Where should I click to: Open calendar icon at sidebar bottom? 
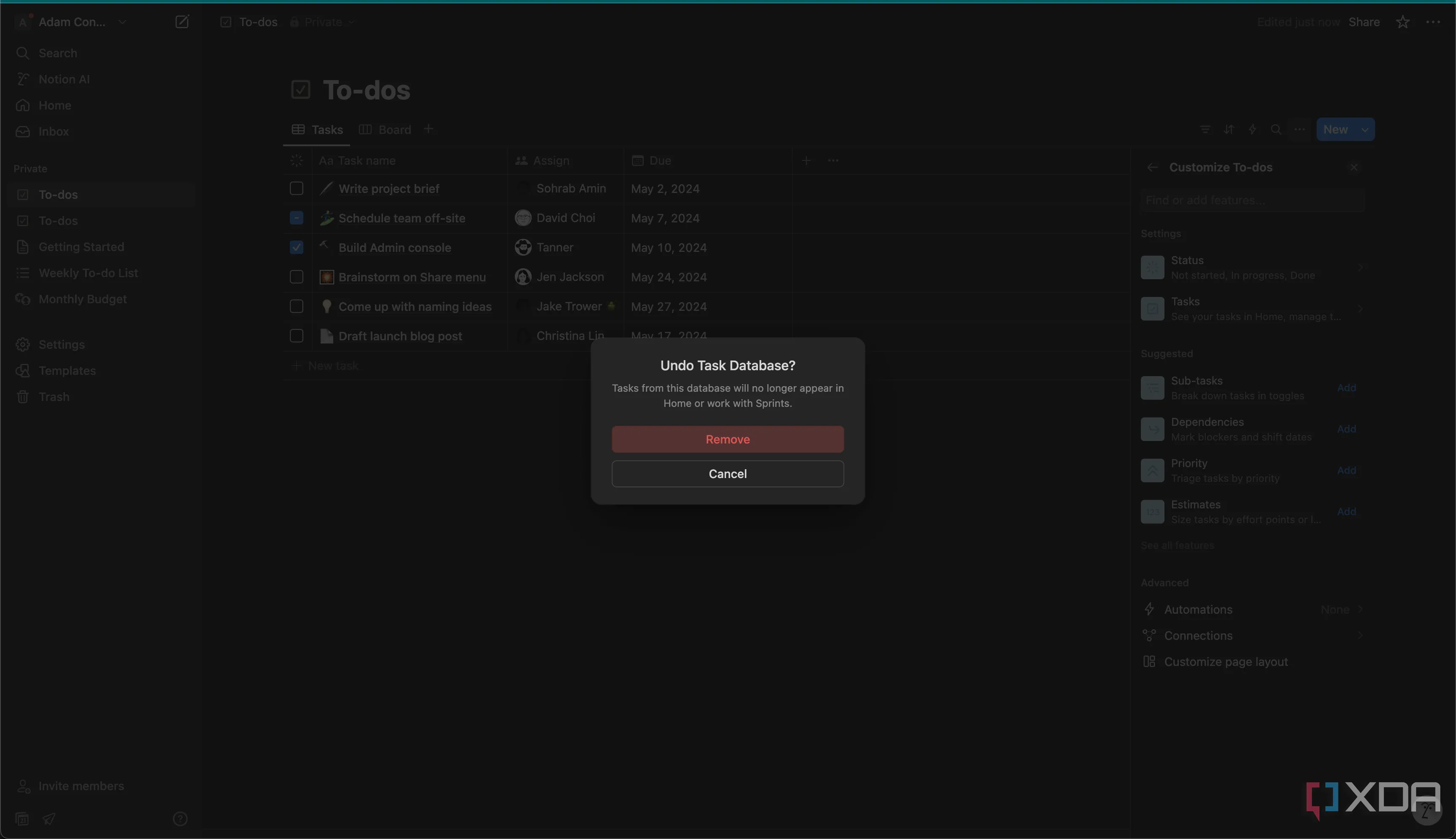pos(22,819)
